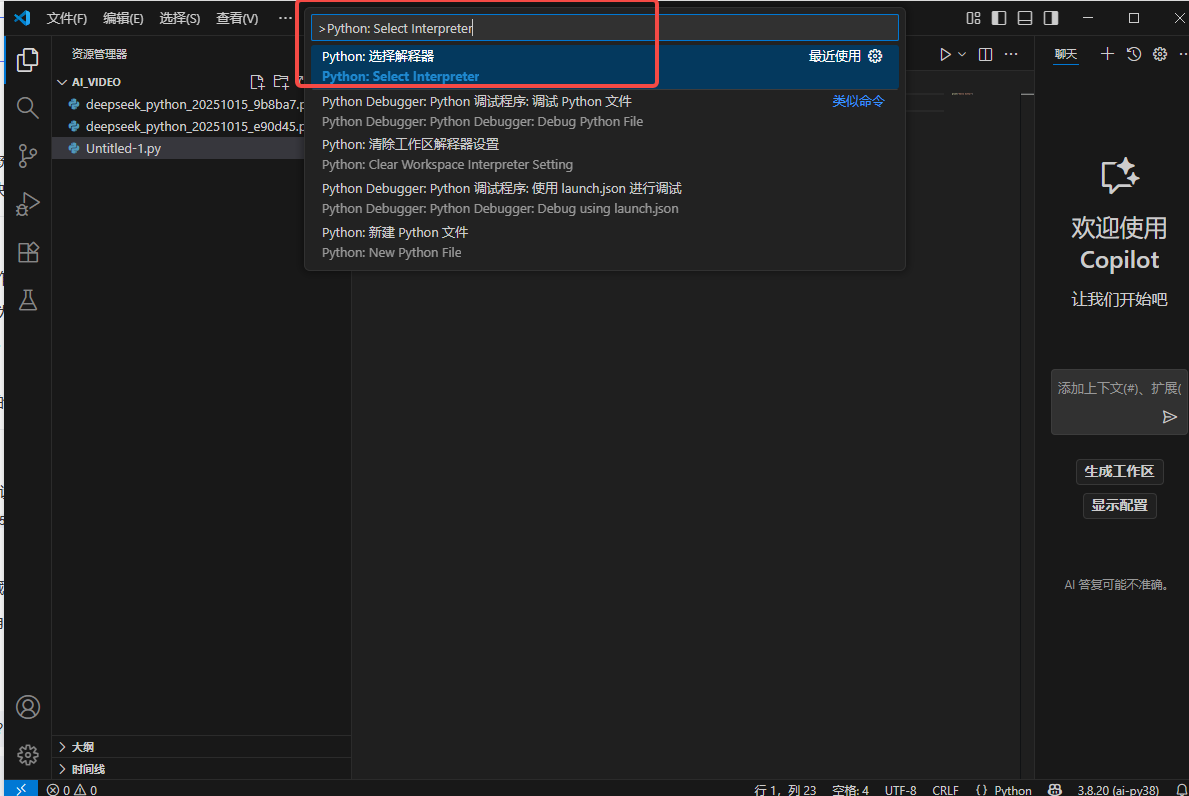This screenshot has width=1189, height=796.
Task: Open the Explorer view in activity bar
Action: [x=28, y=60]
